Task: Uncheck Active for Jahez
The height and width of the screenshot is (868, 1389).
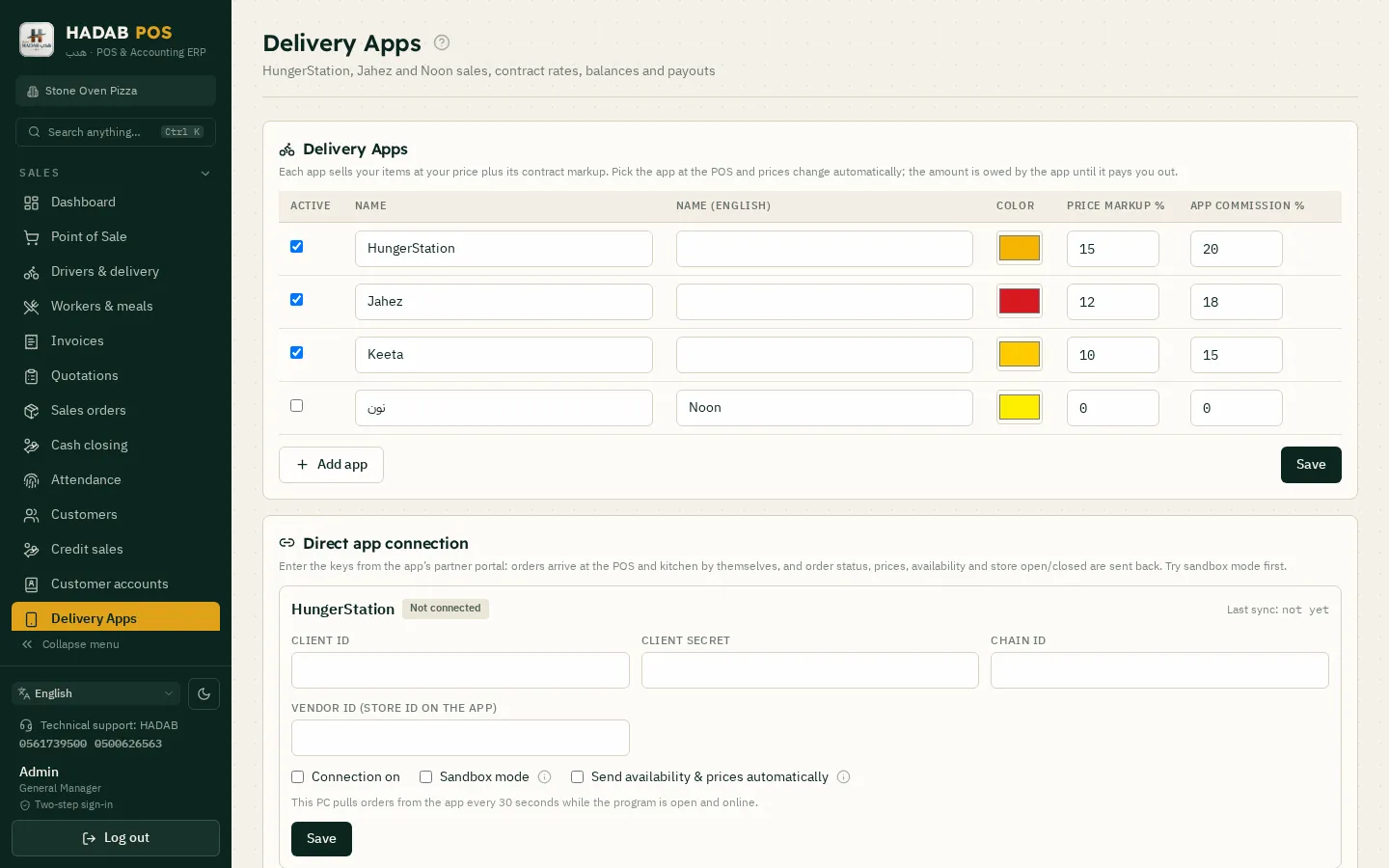Action: (297, 300)
